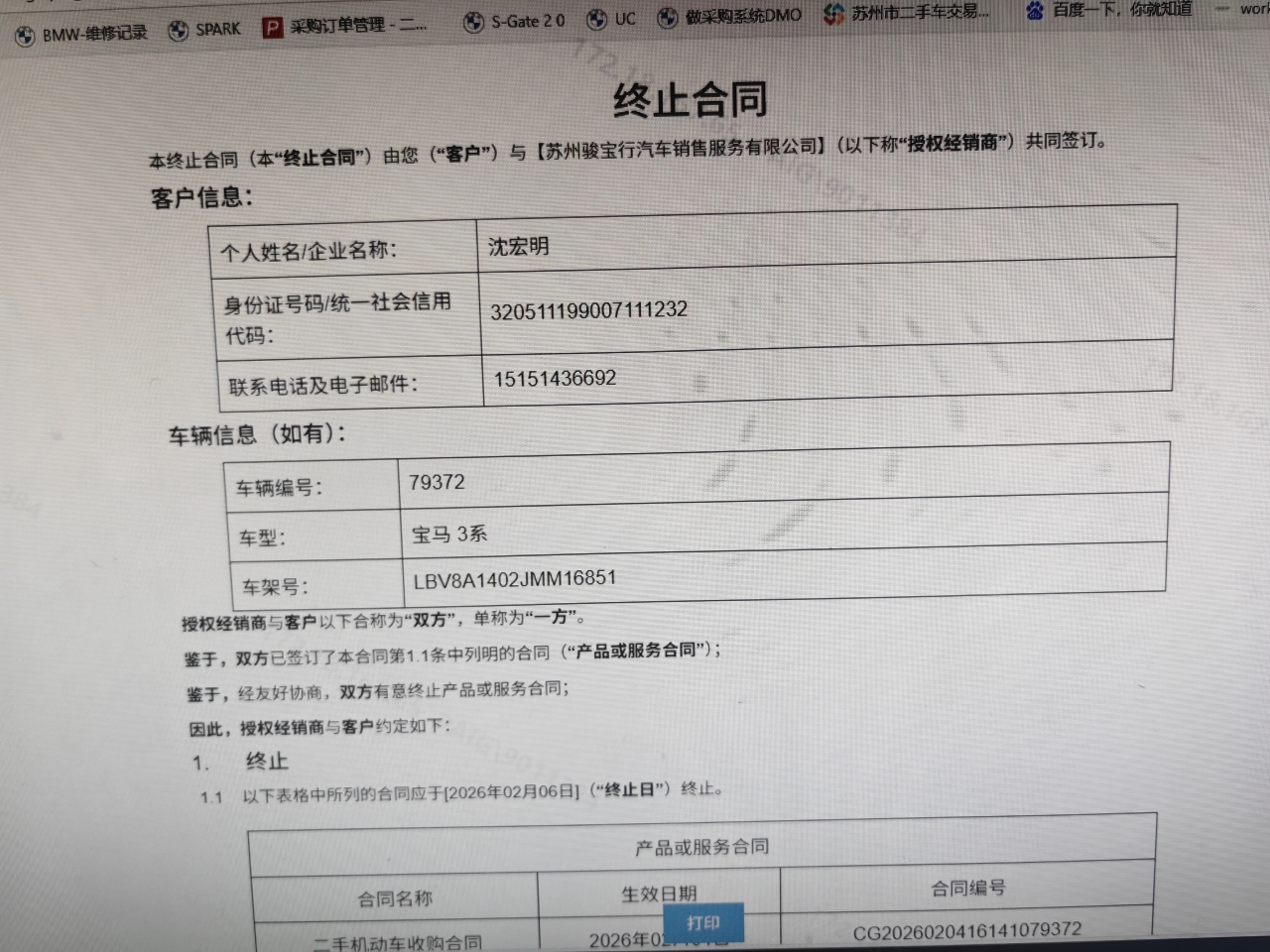Click the ID number 320511199007111232
The height and width of the screenshot is (952, 1270).
[588, 309]
